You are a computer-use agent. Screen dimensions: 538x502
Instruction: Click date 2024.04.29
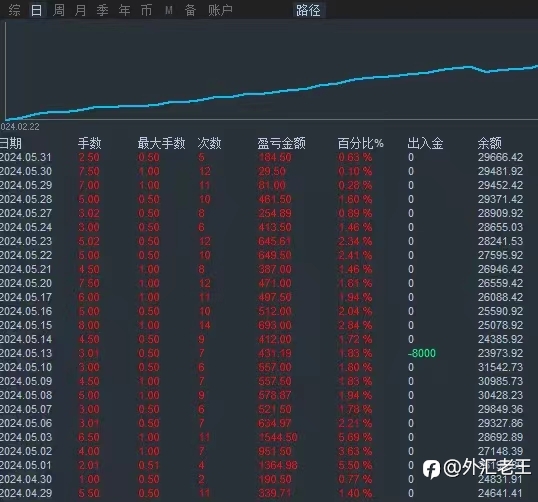coord(26,493)
